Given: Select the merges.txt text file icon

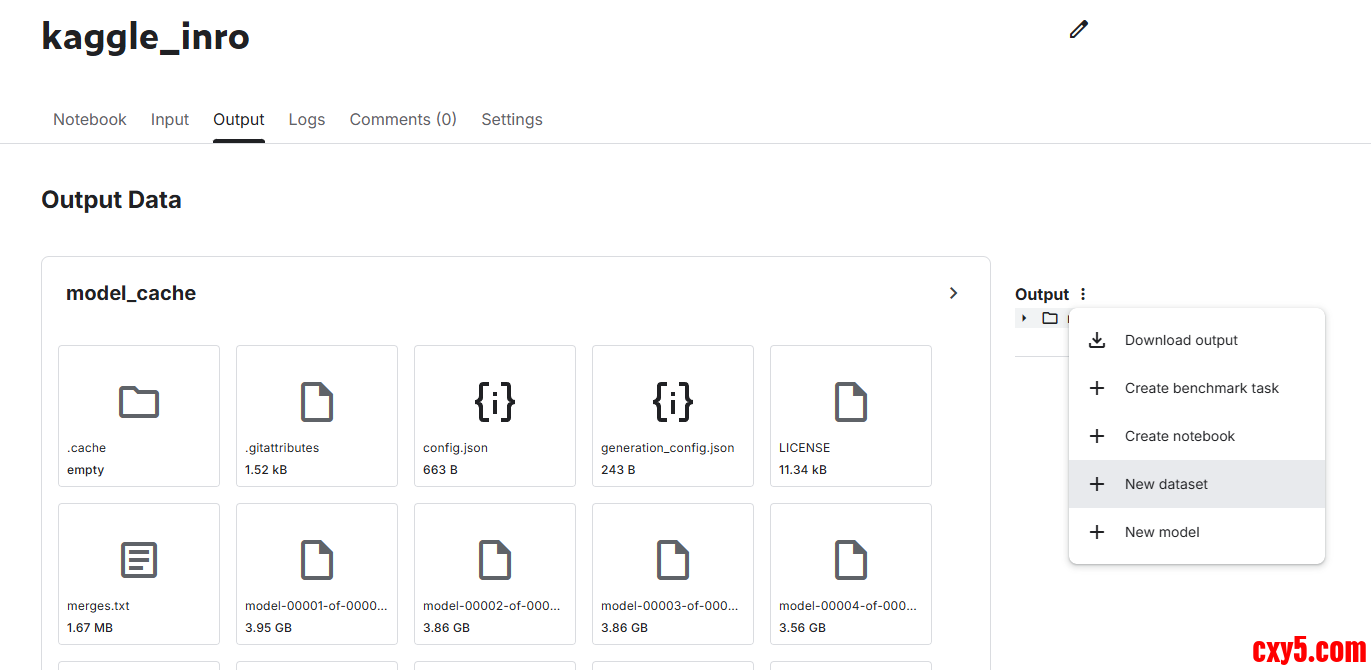Looking at the screenshot, I should (x=139, y=560).
